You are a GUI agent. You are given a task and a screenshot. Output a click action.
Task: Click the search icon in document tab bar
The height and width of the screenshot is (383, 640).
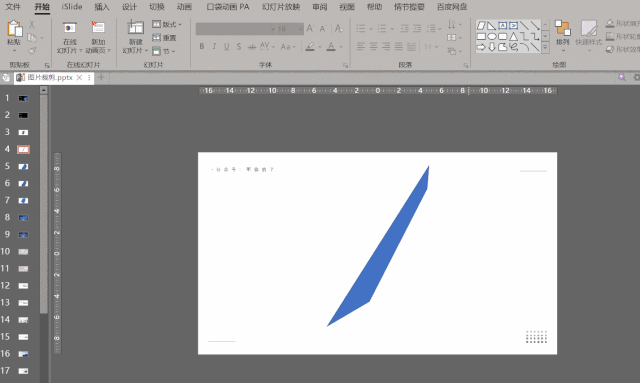622,77
